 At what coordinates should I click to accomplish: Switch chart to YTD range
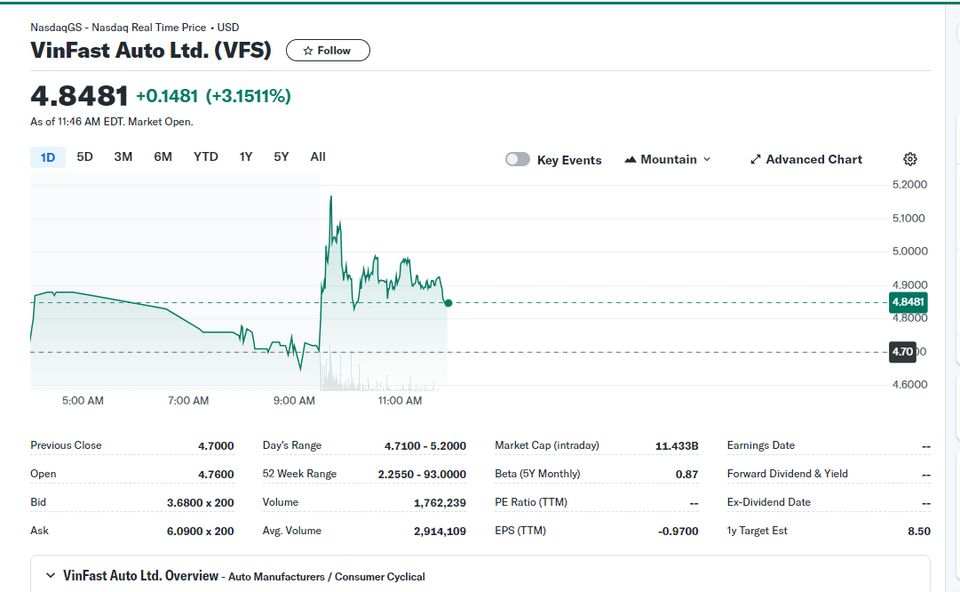(206, 157)
